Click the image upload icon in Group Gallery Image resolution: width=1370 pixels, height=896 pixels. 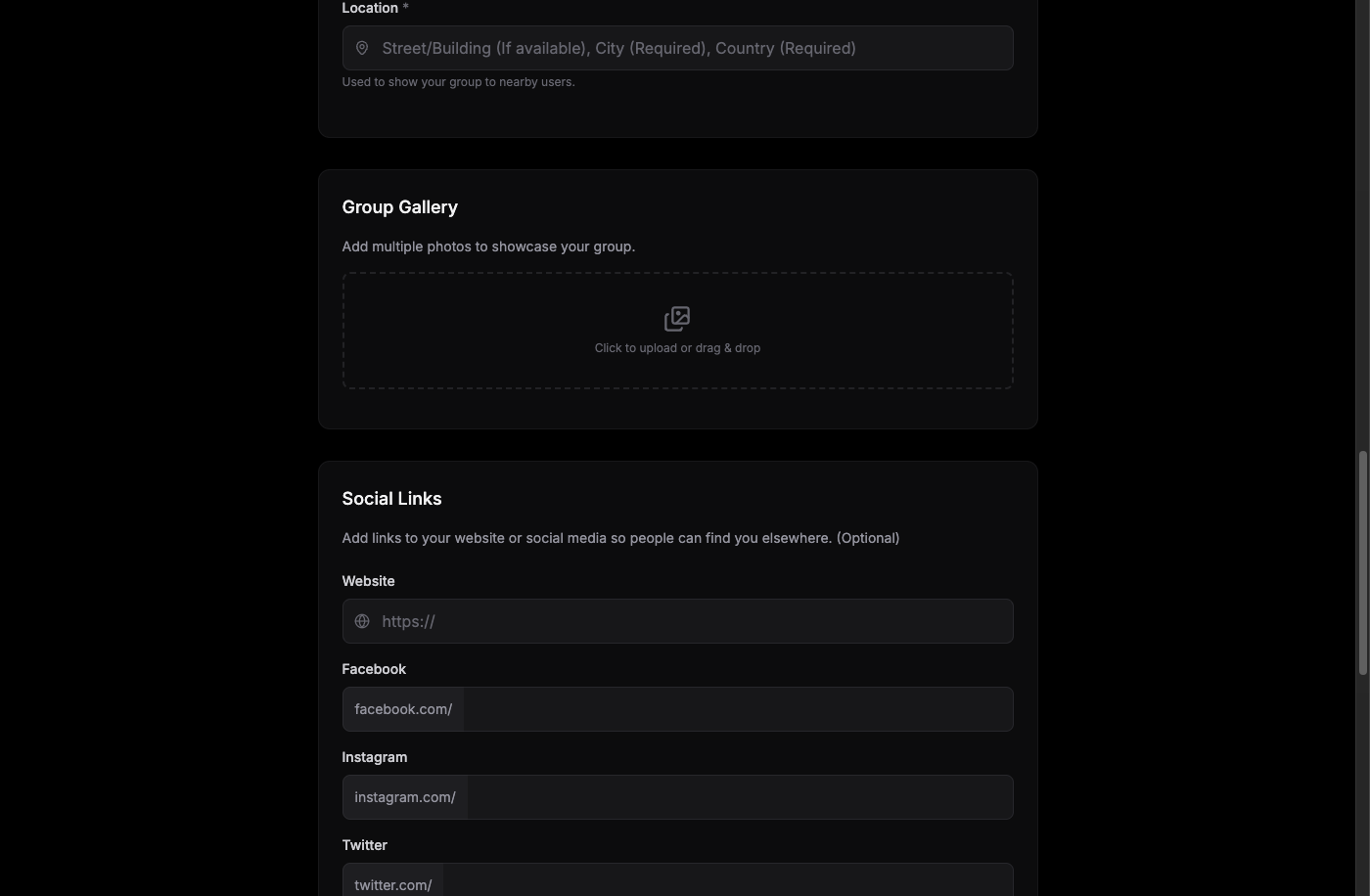(676, 318)
